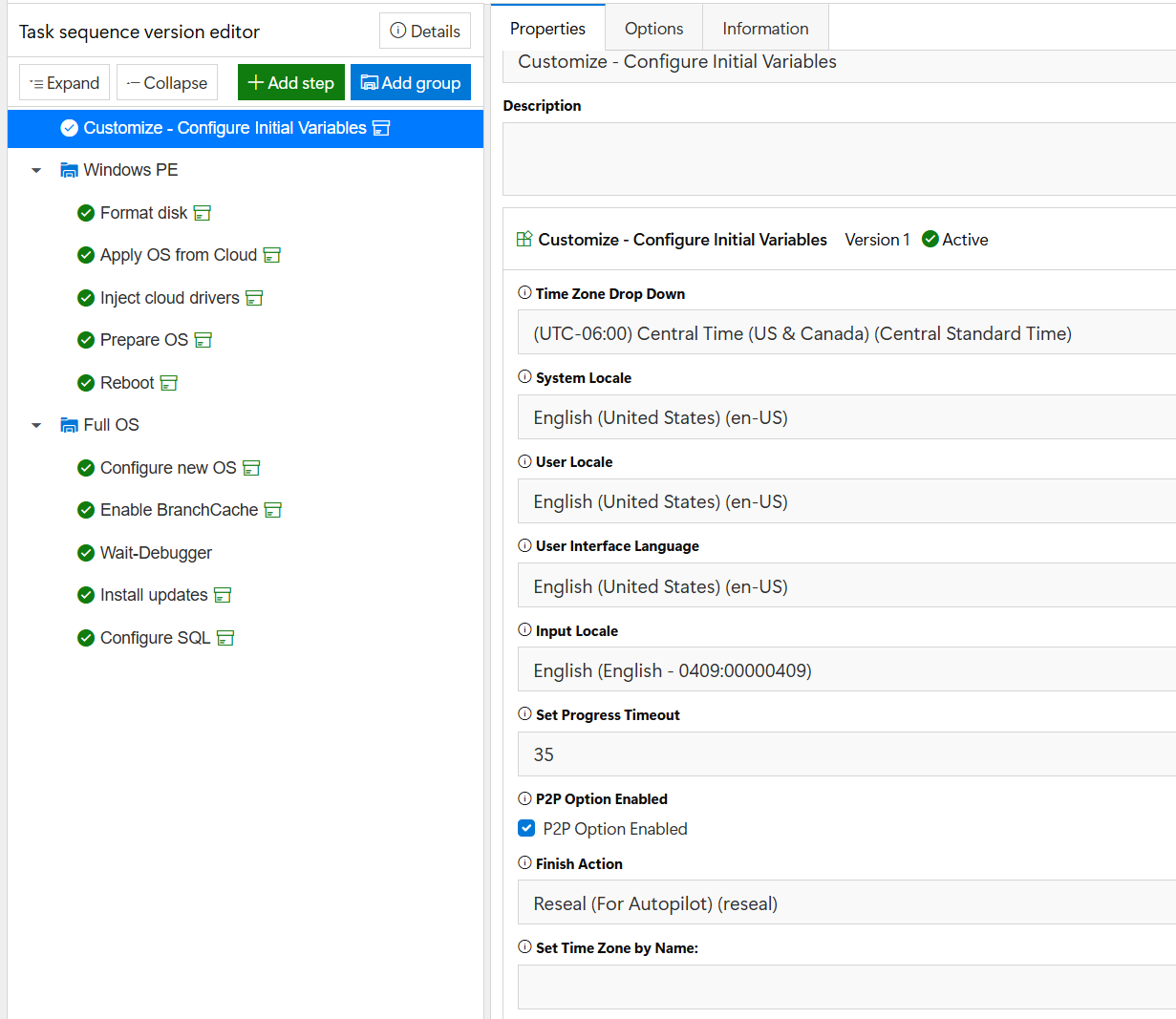Click the Add step button
The height and width of the screenshot is (1019, 1176).
tap(291, 83)
